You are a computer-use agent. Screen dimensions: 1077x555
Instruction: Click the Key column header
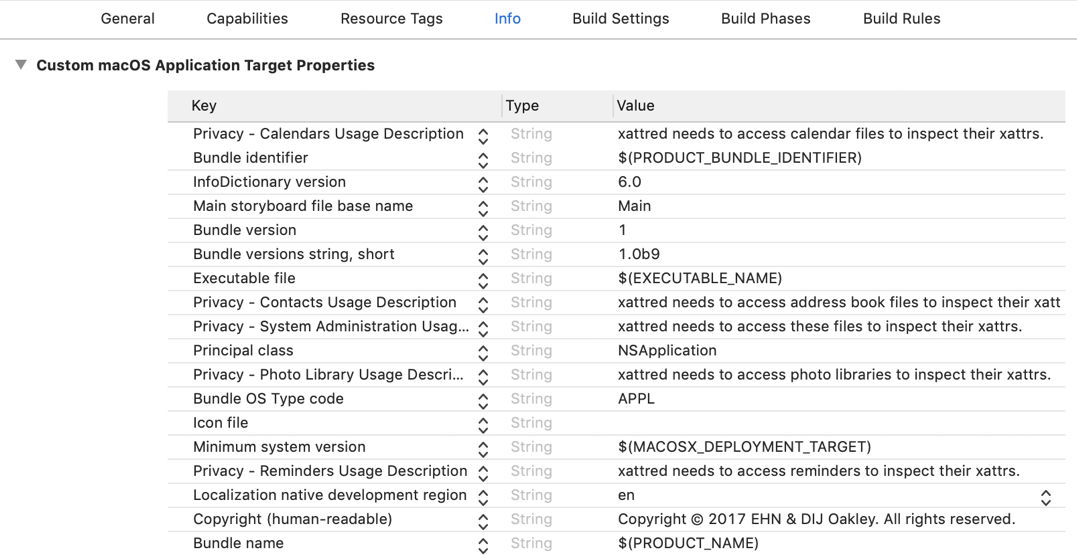pos(204,105)
